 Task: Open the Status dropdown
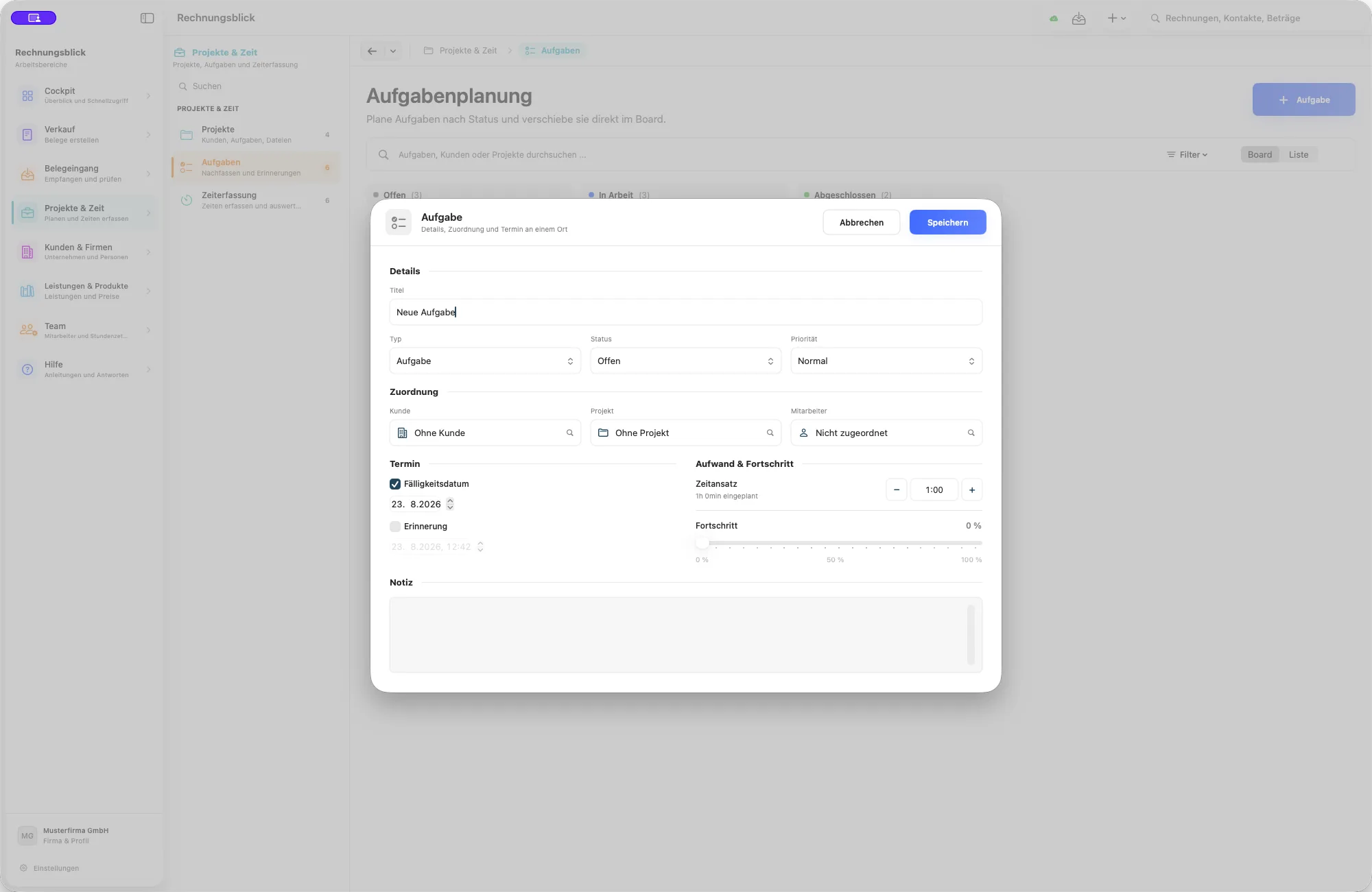click(686, 361)
